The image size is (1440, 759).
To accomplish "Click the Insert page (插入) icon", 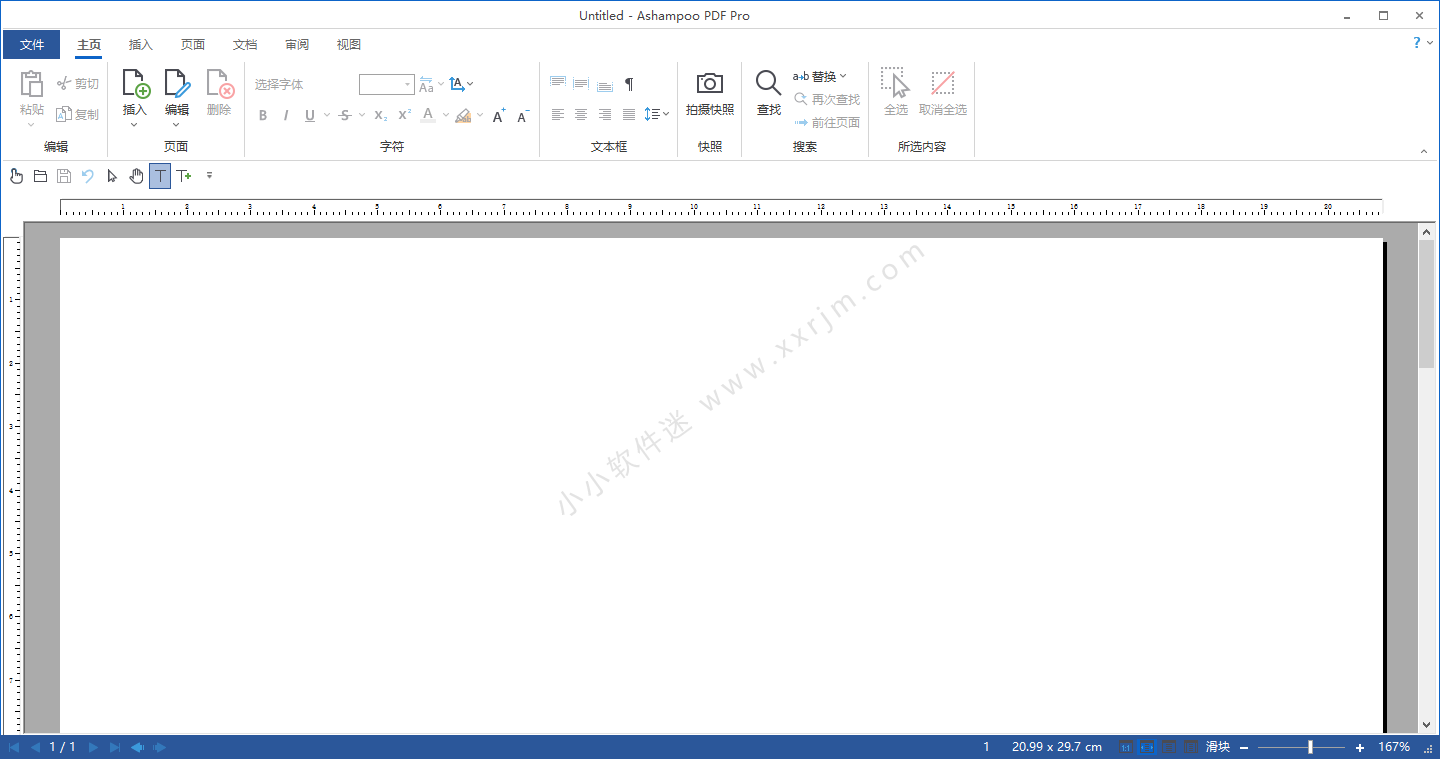I will 135,83.
